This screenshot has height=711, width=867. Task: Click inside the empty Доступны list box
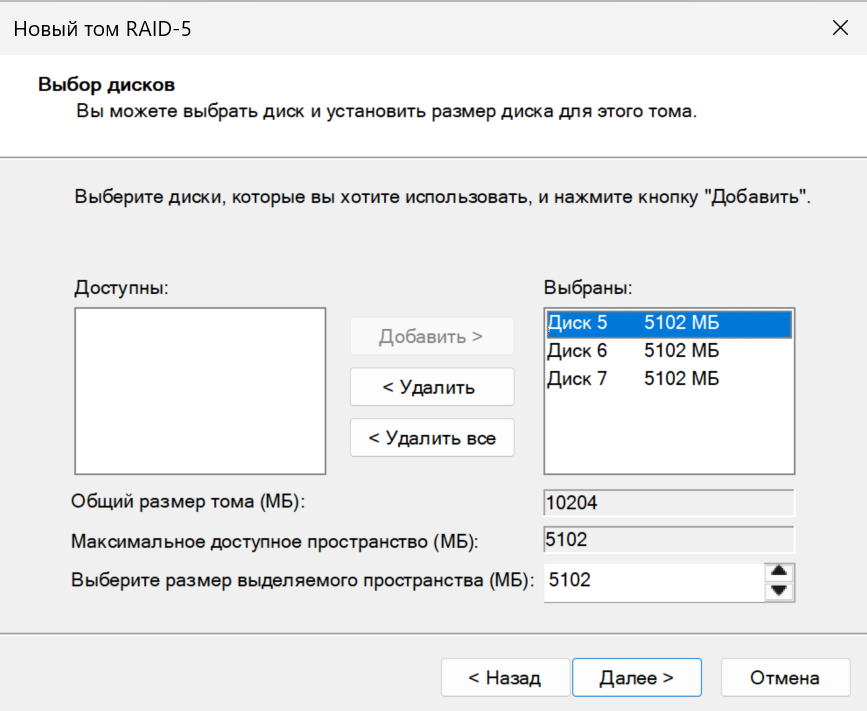click(200, 390)
